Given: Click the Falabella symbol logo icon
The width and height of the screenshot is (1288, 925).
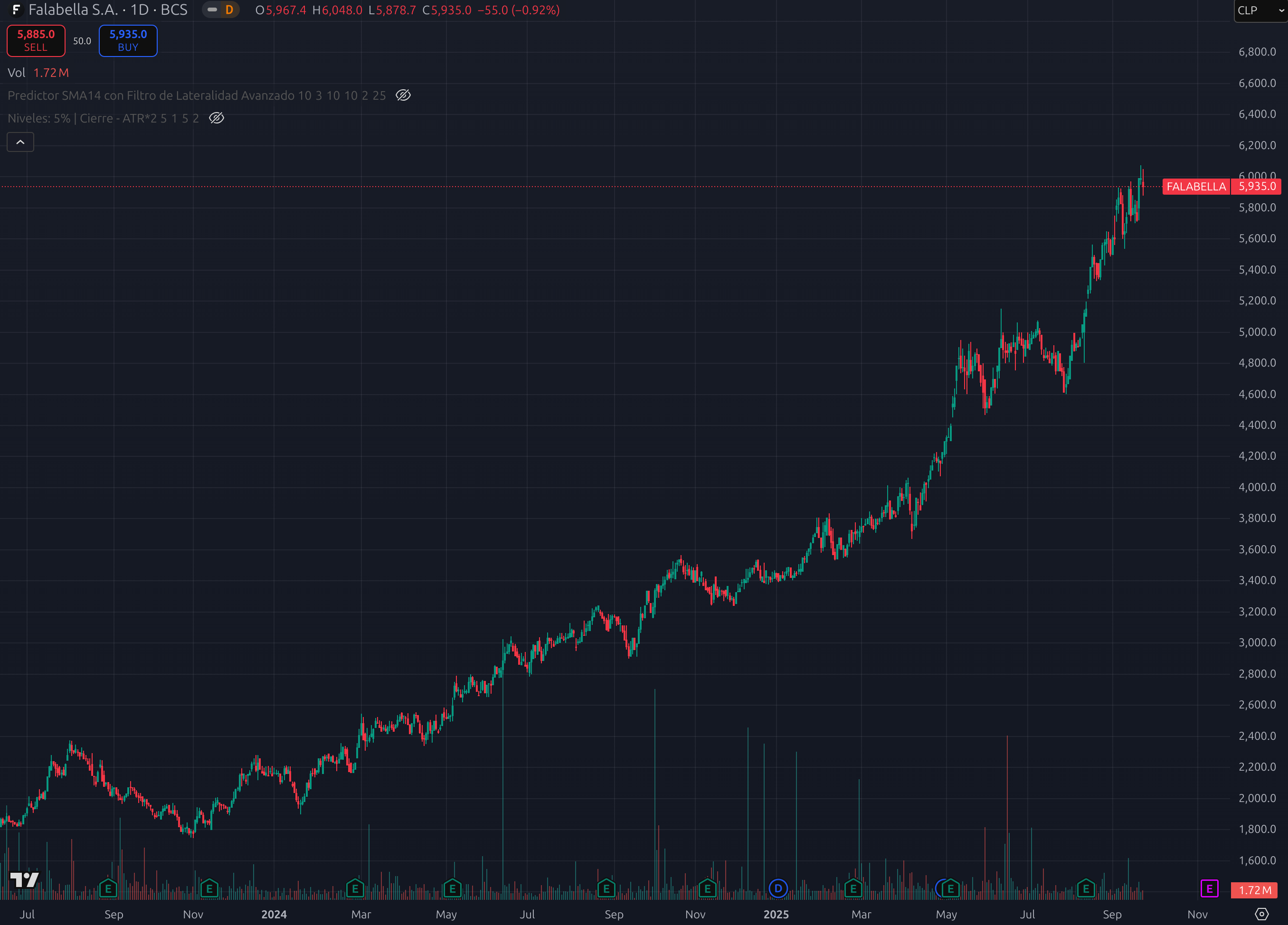Looking at the screenshot, I should pos(16,9).
